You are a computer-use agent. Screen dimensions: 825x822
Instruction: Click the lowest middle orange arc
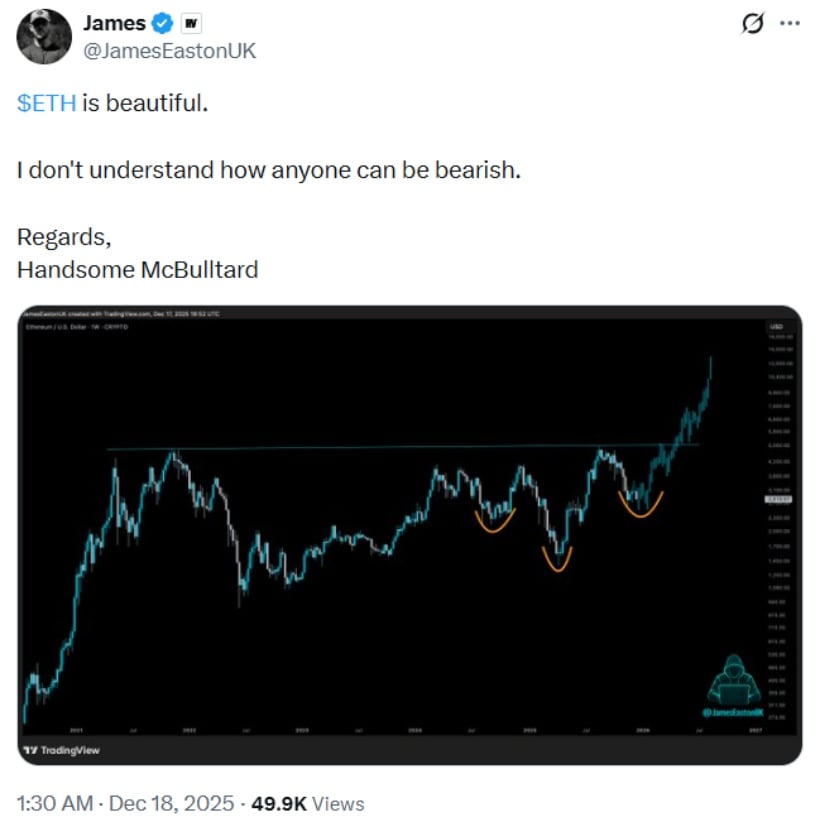pyautogui.click(x=557, y=561)
